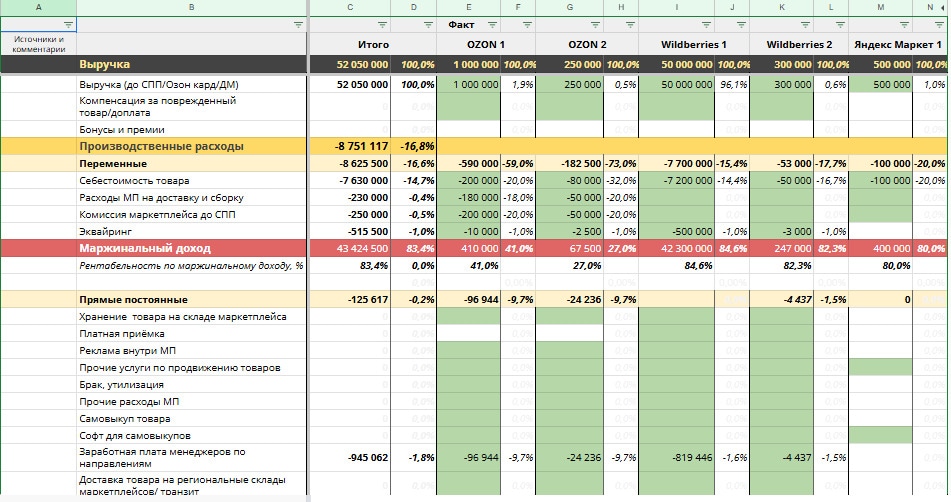Open the column F filter dropdown

[524, 24]
